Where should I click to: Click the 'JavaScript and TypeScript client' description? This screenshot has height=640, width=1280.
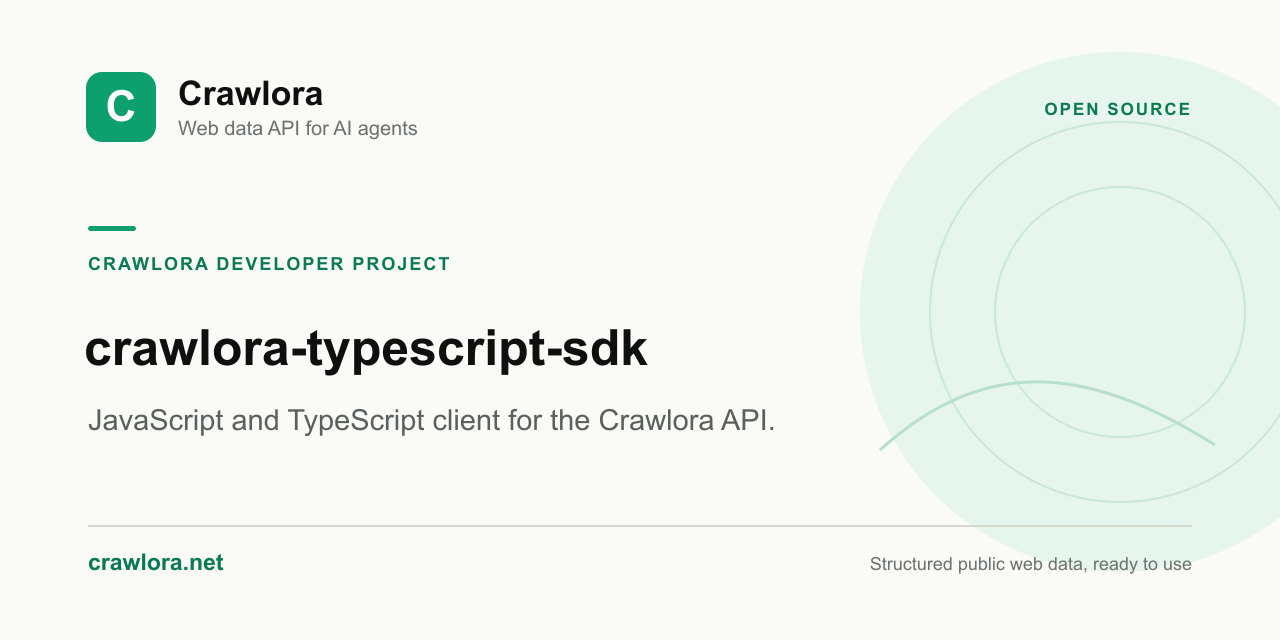[432, 420]
